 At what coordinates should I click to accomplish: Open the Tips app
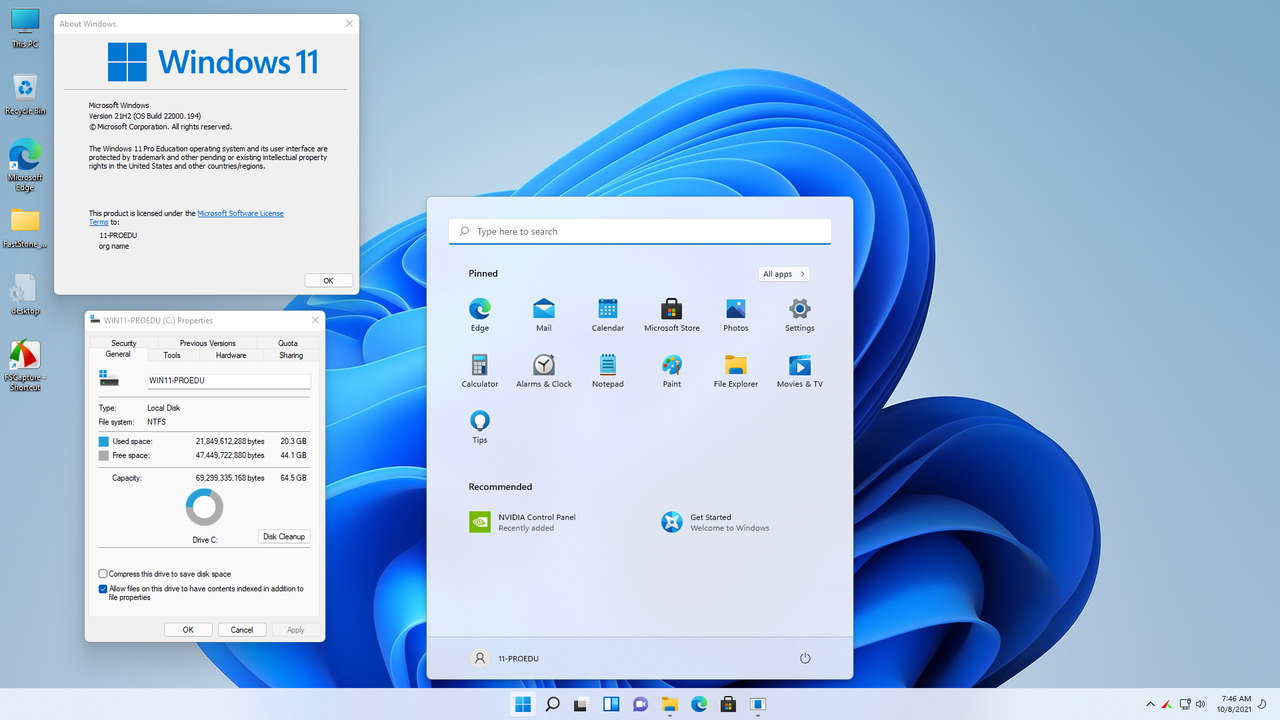point(480,426)
